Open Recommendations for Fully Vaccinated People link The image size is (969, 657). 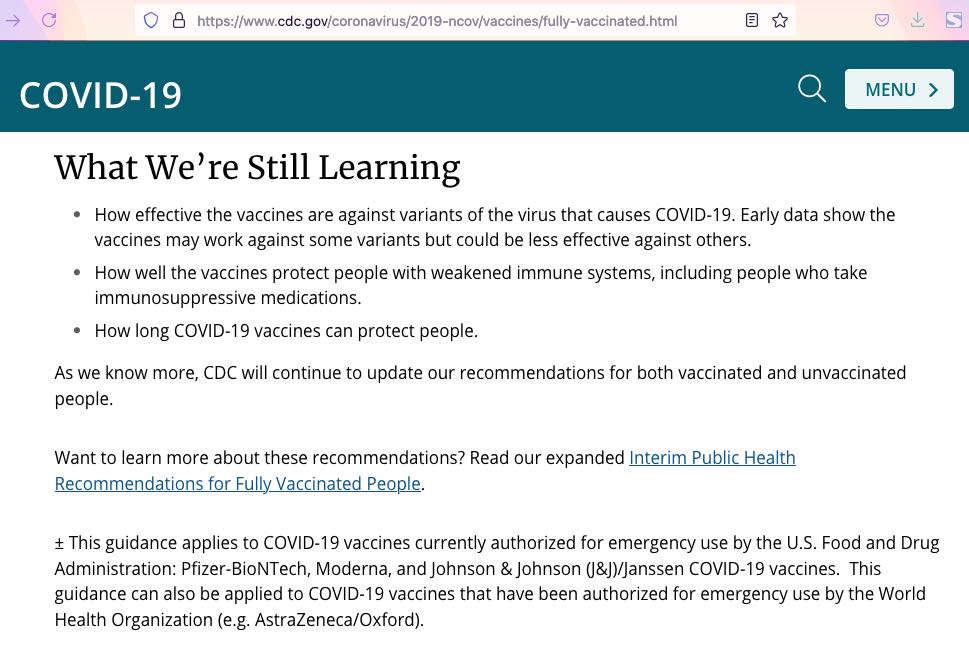238,484
